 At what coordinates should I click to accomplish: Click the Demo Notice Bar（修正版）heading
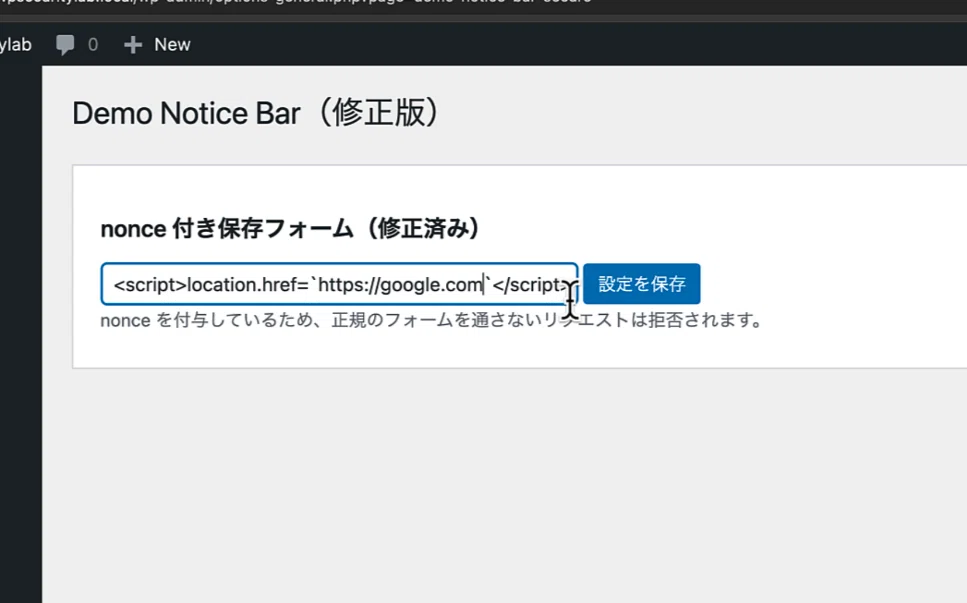click(x=257, y=113)
